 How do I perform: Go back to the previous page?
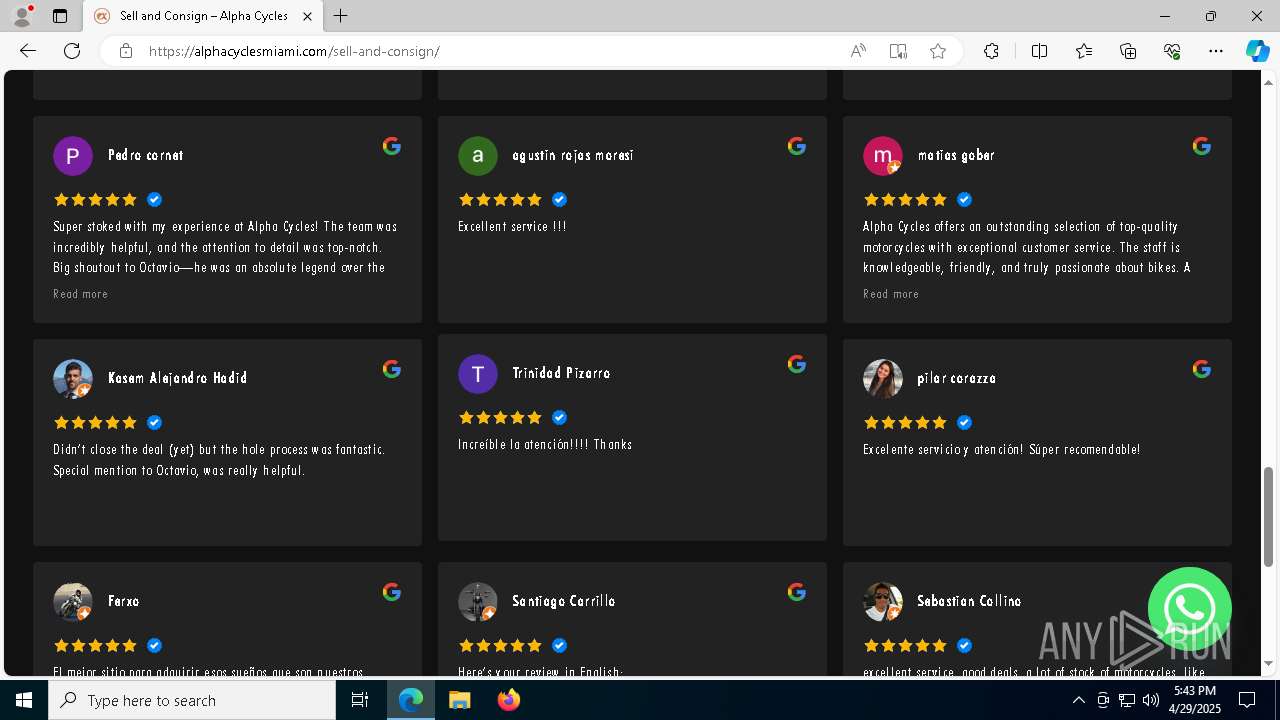28,51
